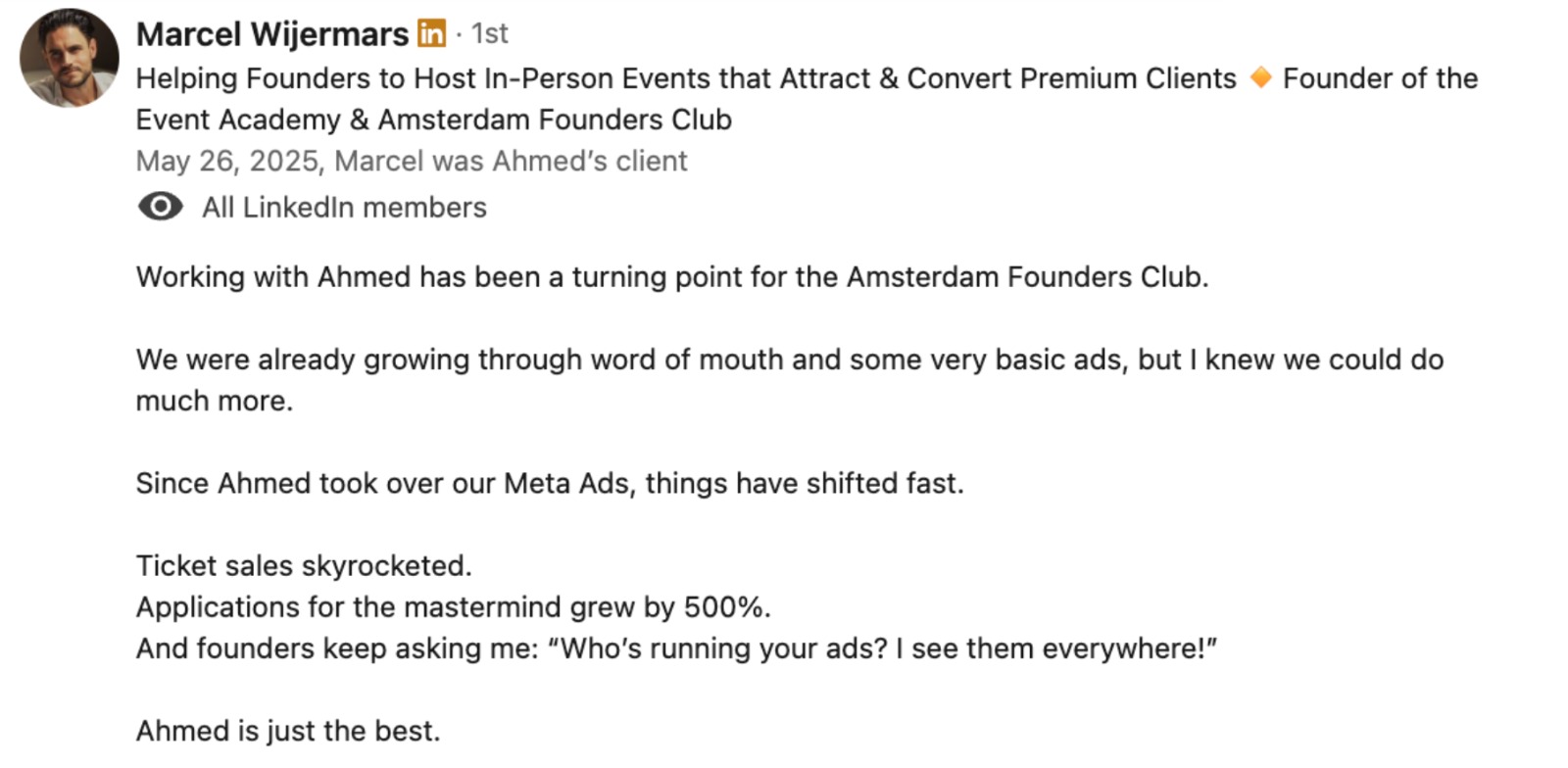Image resolution: width=1568 pixels, height=768 pixels.
Task: Click the 'Applications for the mastermind' line
Action: 453,607
